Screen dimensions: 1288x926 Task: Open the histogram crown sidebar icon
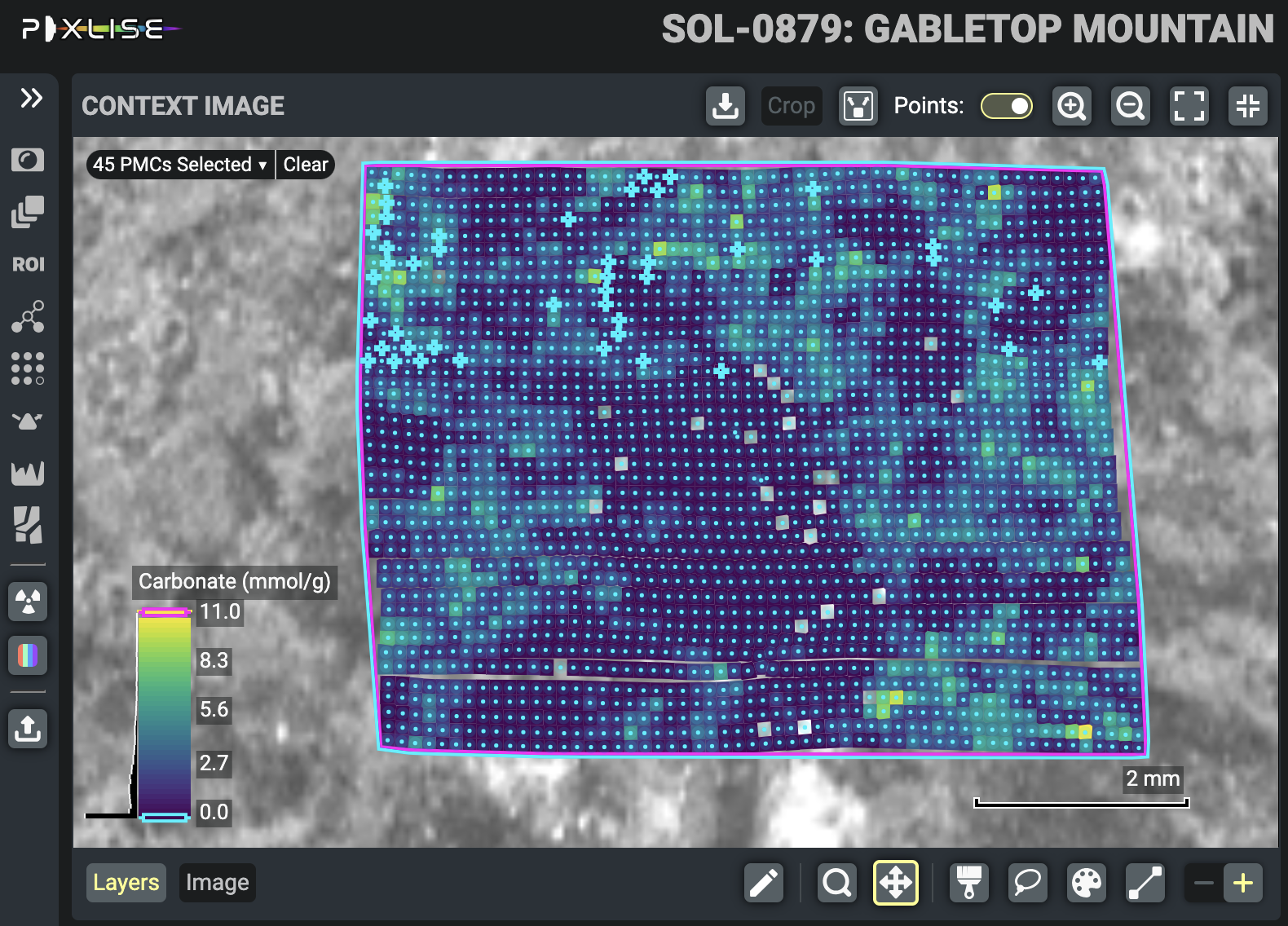(28, 473)
